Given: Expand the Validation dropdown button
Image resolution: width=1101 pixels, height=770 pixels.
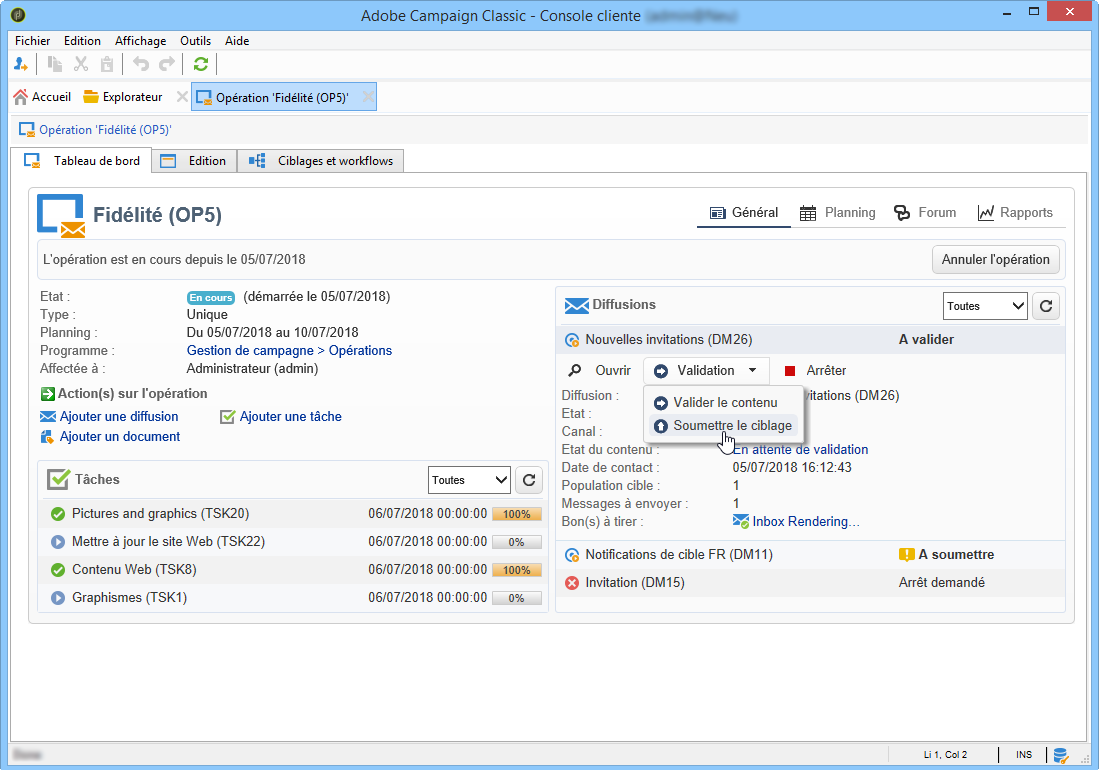Looking at the screenshot, I should pos(706,371).
